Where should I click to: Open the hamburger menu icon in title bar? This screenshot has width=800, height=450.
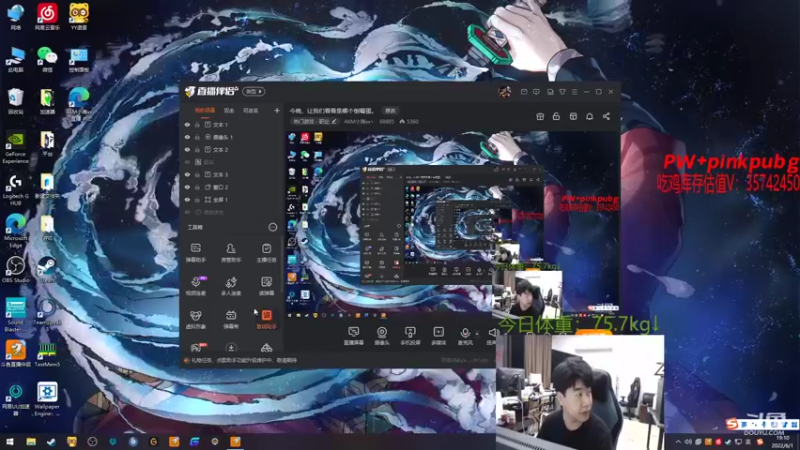(574, 92)
